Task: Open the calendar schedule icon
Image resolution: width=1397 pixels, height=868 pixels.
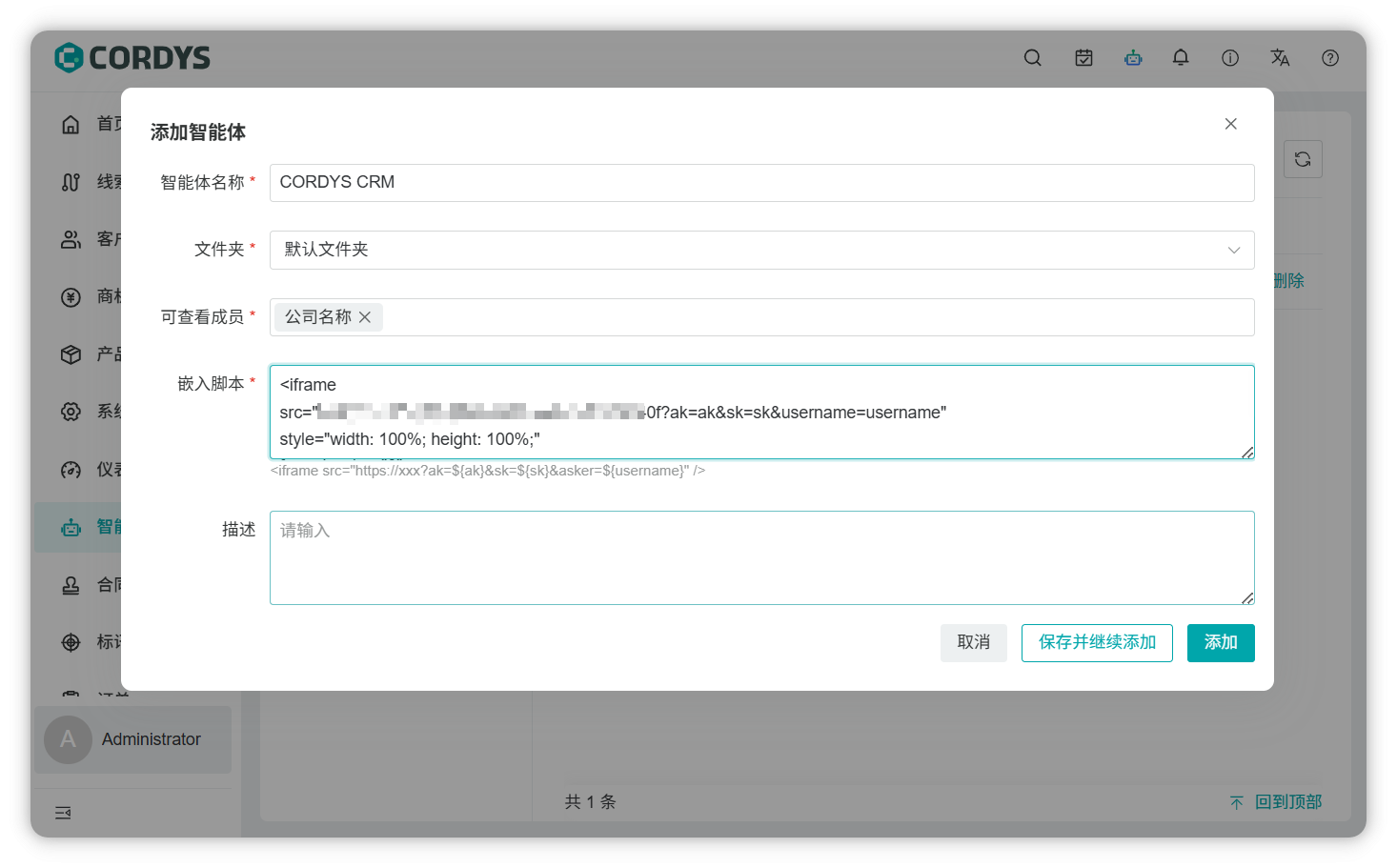Action: (1083, 58)
